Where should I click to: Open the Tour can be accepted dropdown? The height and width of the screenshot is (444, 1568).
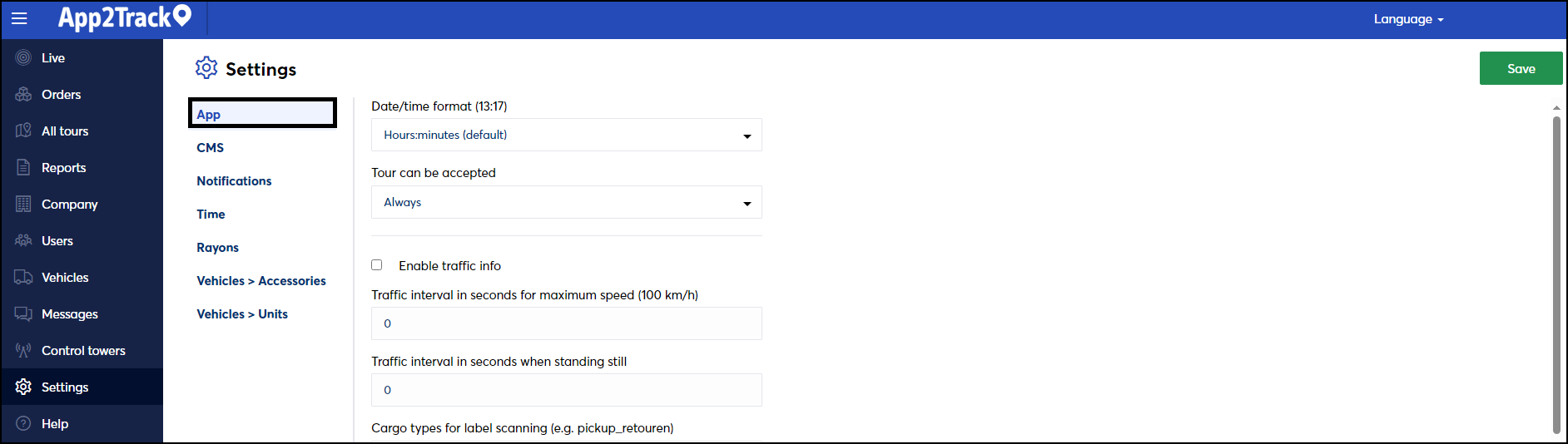point(567,202)
